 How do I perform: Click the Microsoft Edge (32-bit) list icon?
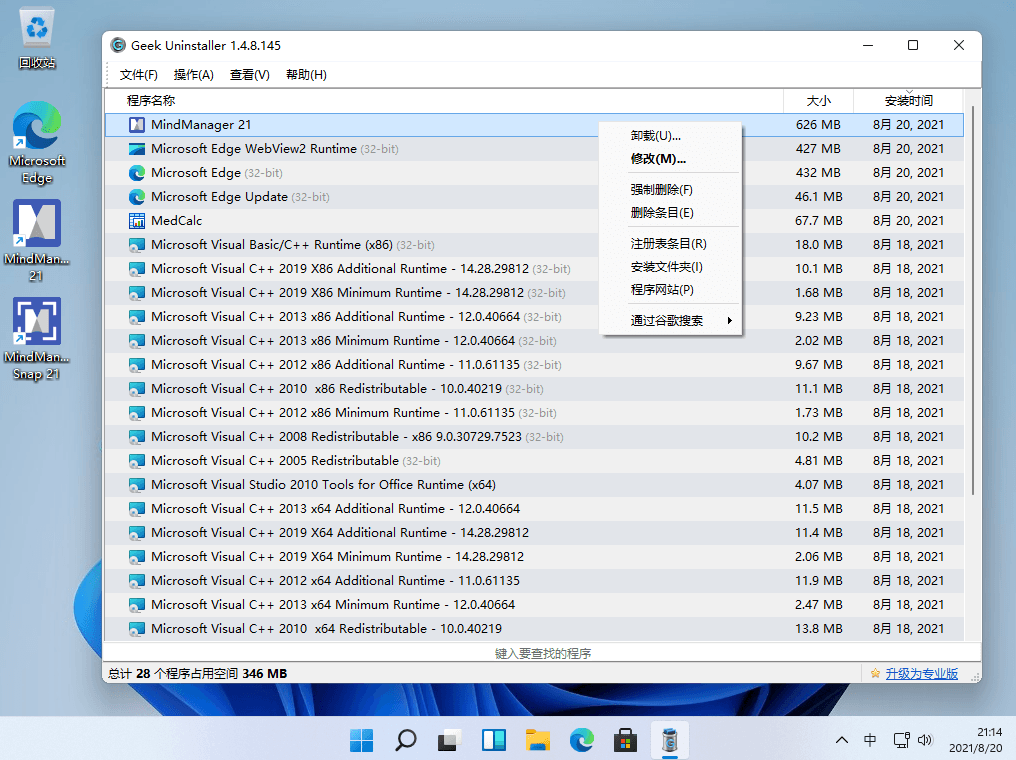(x=137, y=173)
